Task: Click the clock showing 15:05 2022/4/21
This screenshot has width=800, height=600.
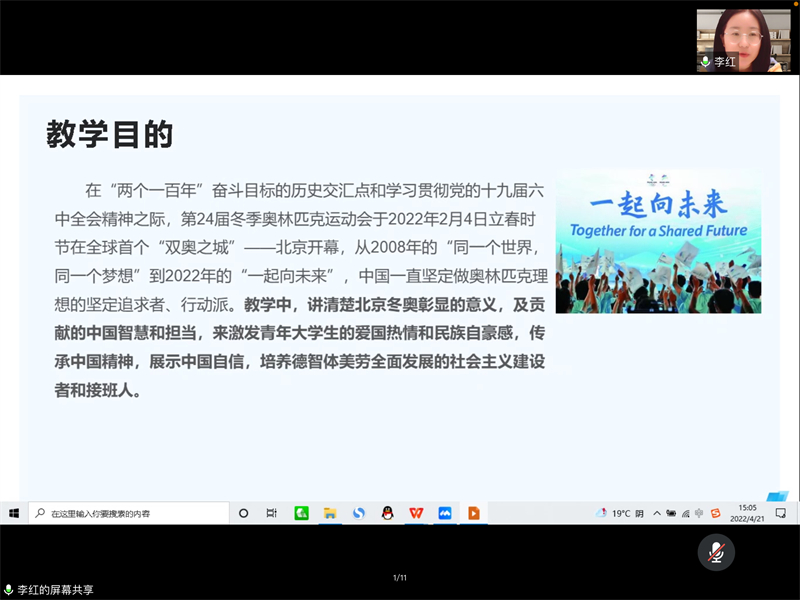Action: (747, 513)
